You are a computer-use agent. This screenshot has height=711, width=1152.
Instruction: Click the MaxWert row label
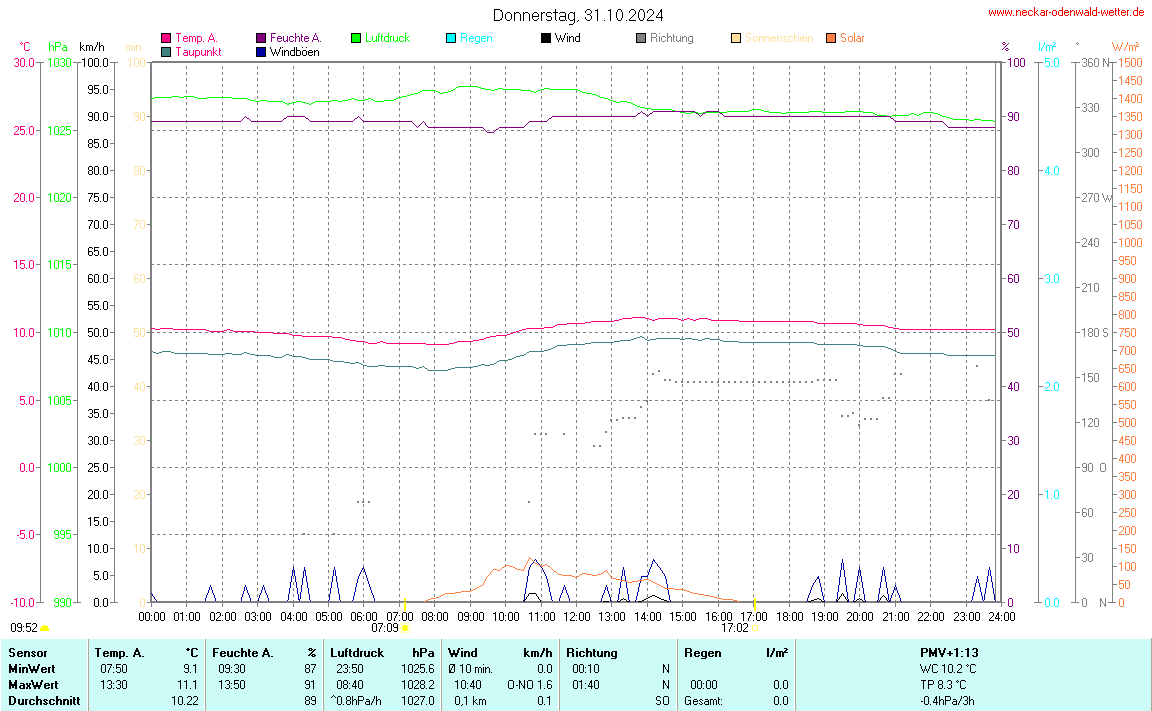33,684
